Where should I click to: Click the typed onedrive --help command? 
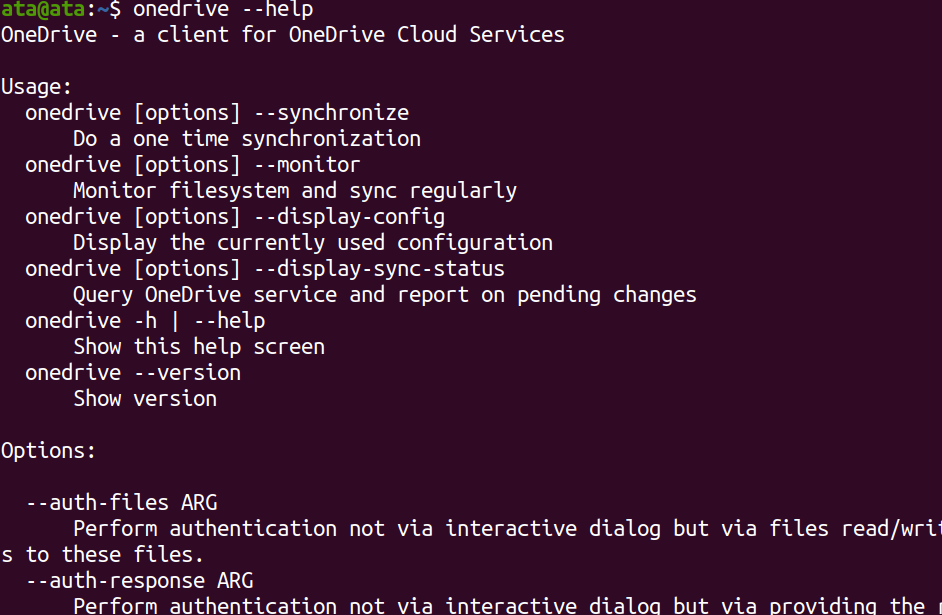click(223, 9)
